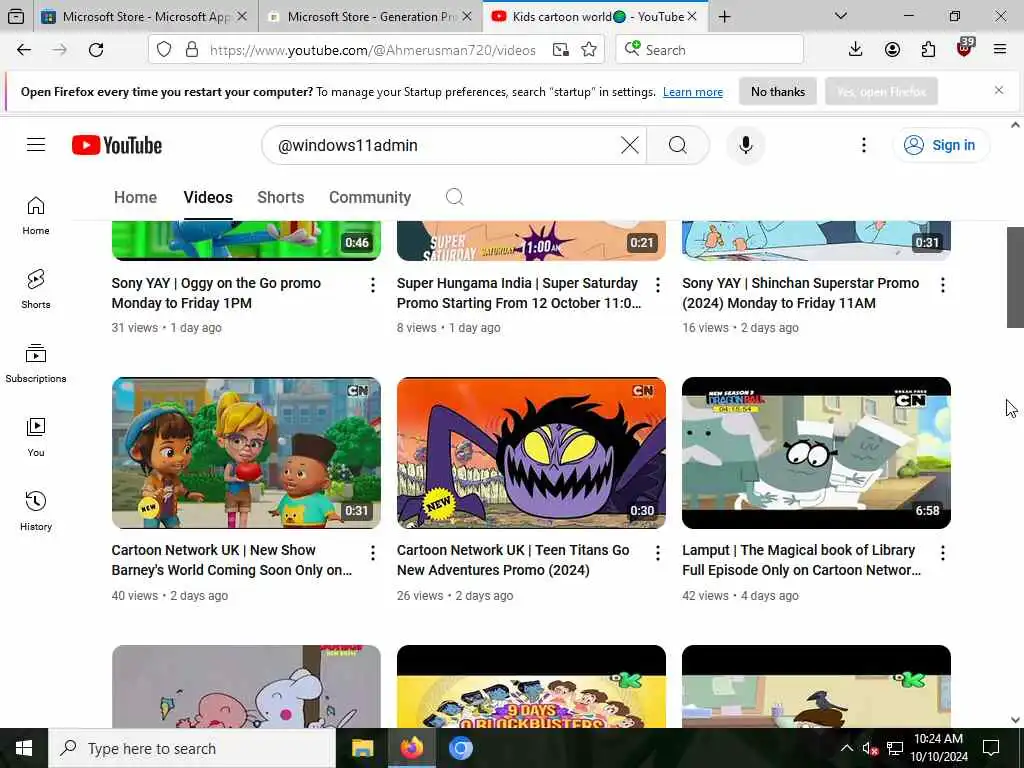Open the muted volume tray icon
Screen dimensions: 1024x768
[869, 748]
